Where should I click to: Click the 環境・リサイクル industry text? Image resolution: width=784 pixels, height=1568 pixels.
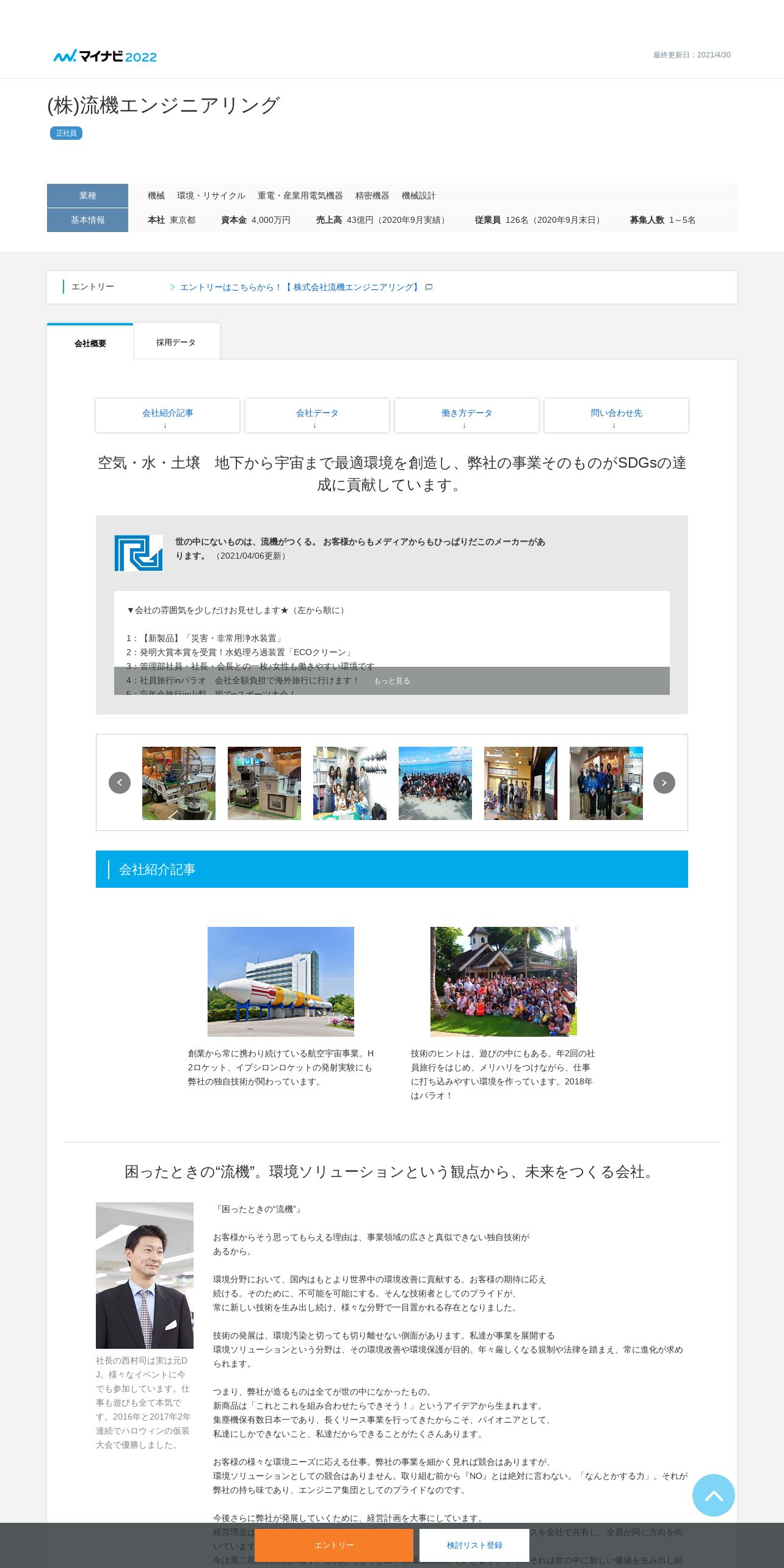[x=211, y=195]
